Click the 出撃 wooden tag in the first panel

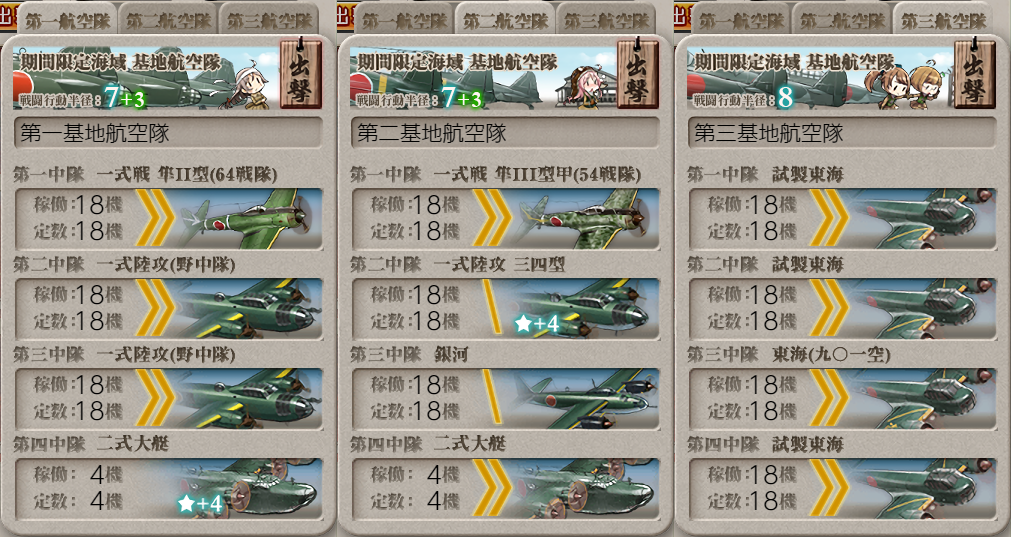coord(300,75)
